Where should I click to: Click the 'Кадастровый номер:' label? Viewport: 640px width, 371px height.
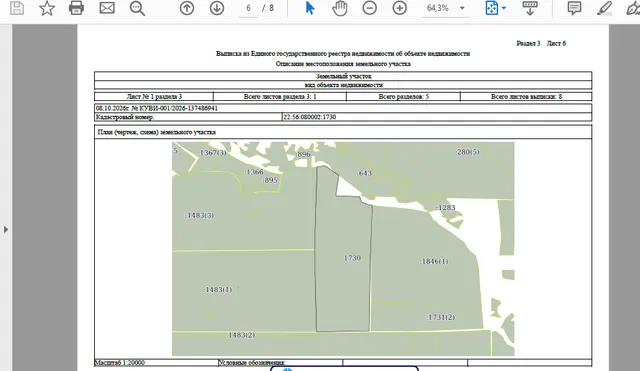(x=125, y=117)
